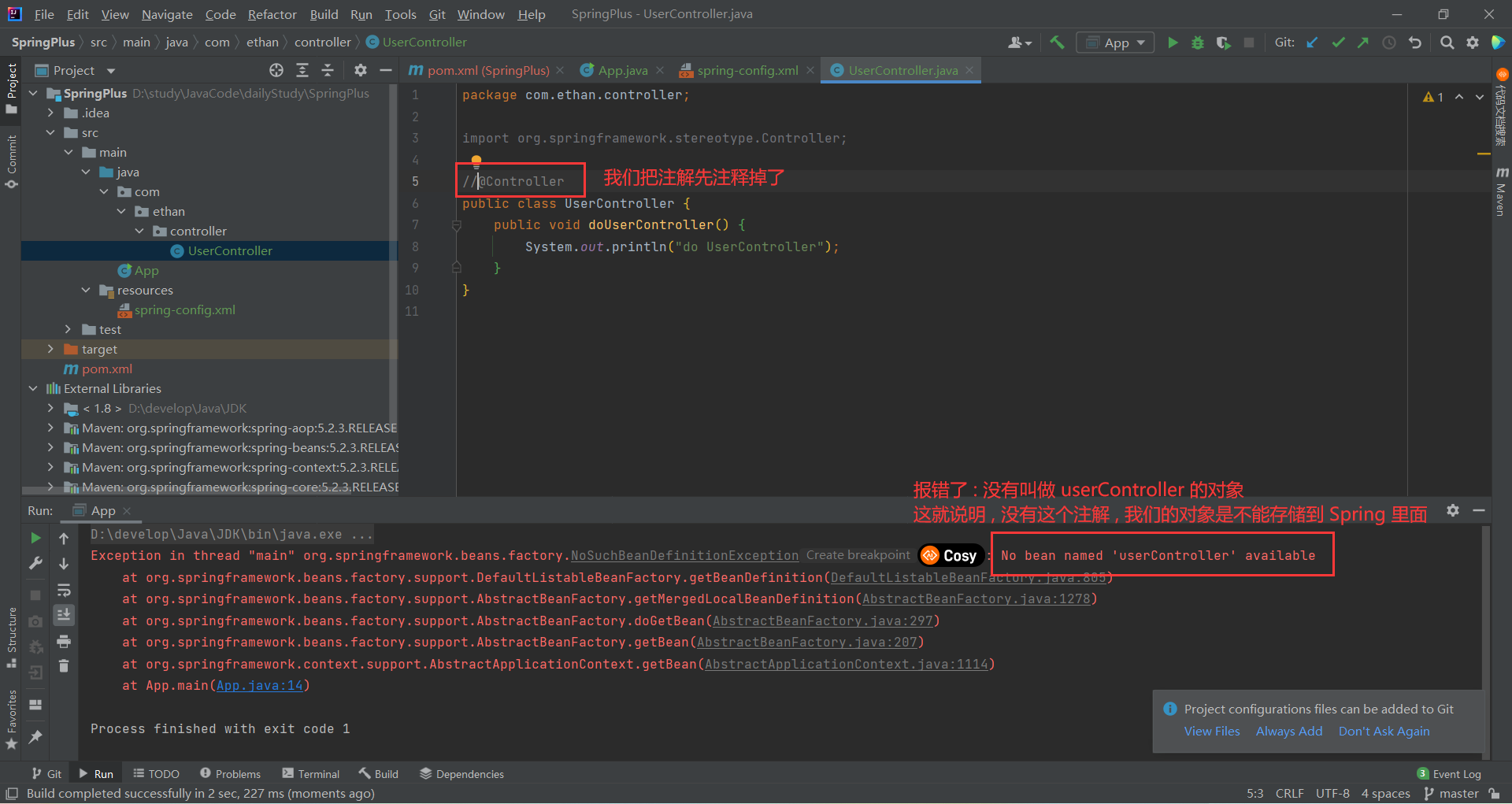Open the Navigate menu

coord(167,14)
